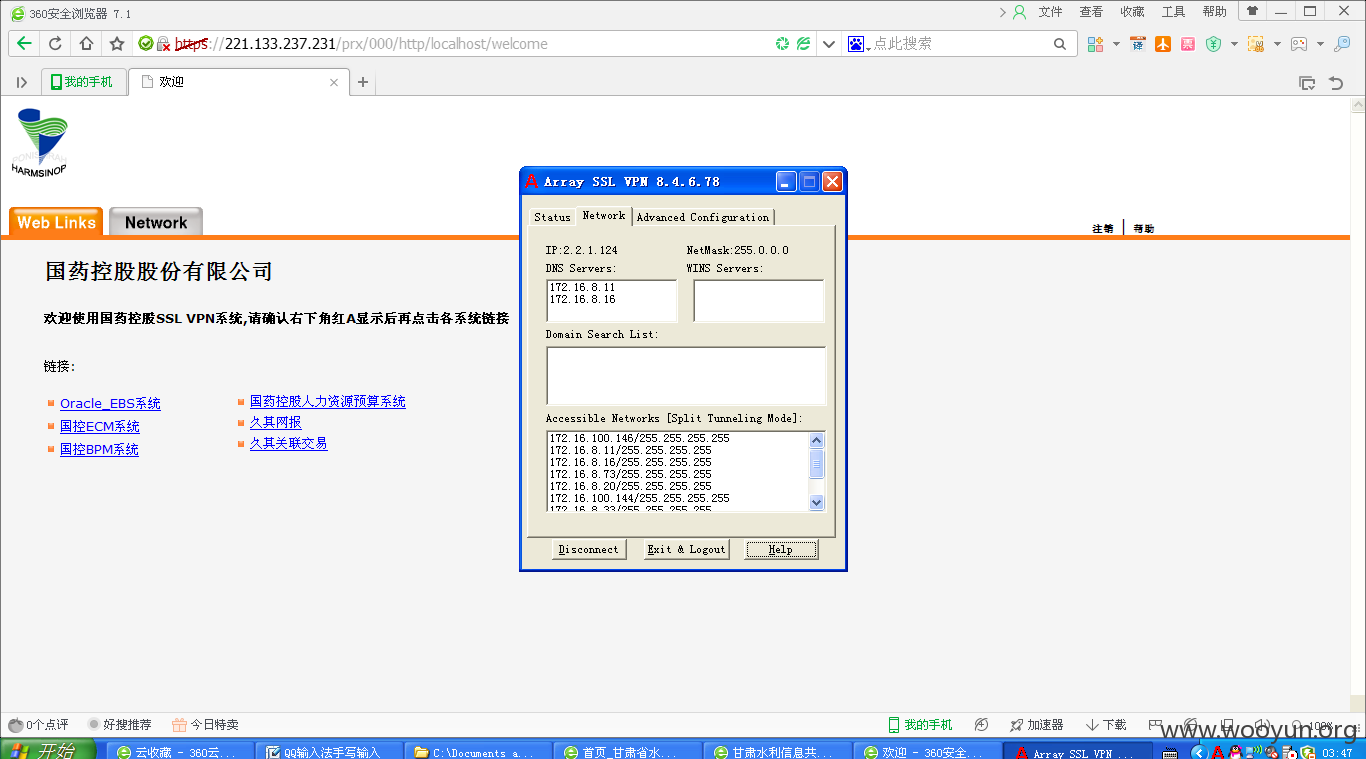Switch browser engine via the green e icon
1366x759 pixels.
tap(803, 44)
